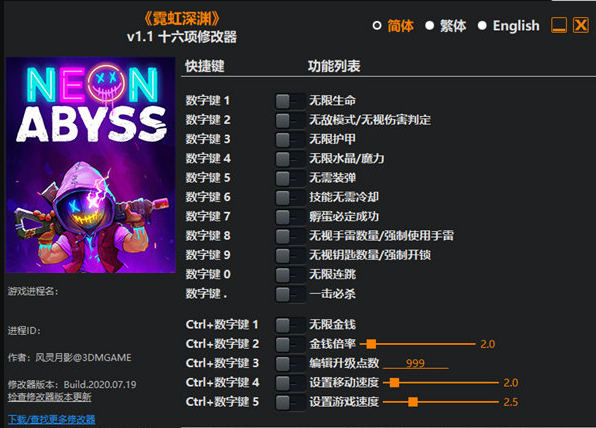Open 检查修改器版本更新 link

pyautogui.click(x=49, y=397)
